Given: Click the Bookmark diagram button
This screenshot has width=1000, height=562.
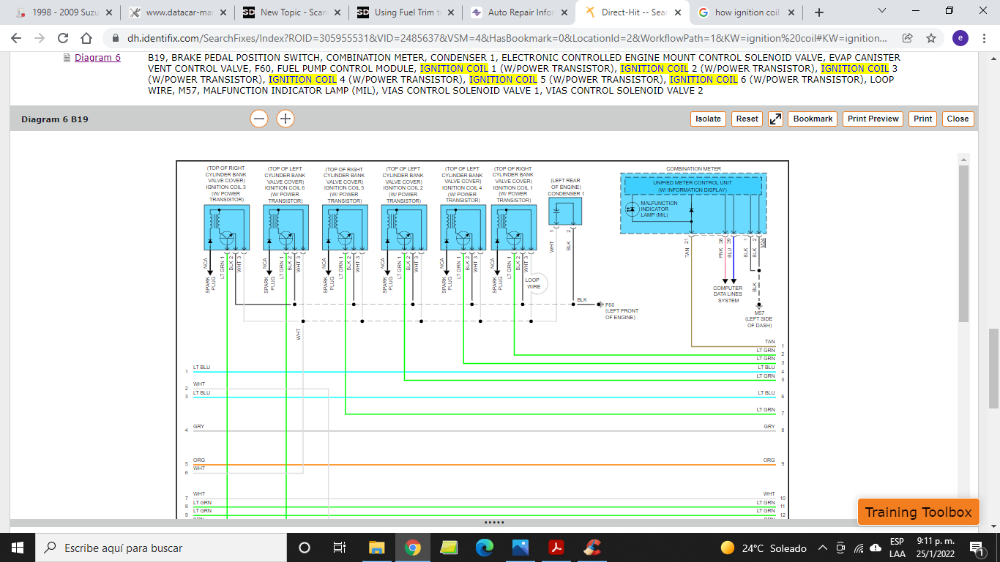Looking at the screenshot, I should point(812,119).
